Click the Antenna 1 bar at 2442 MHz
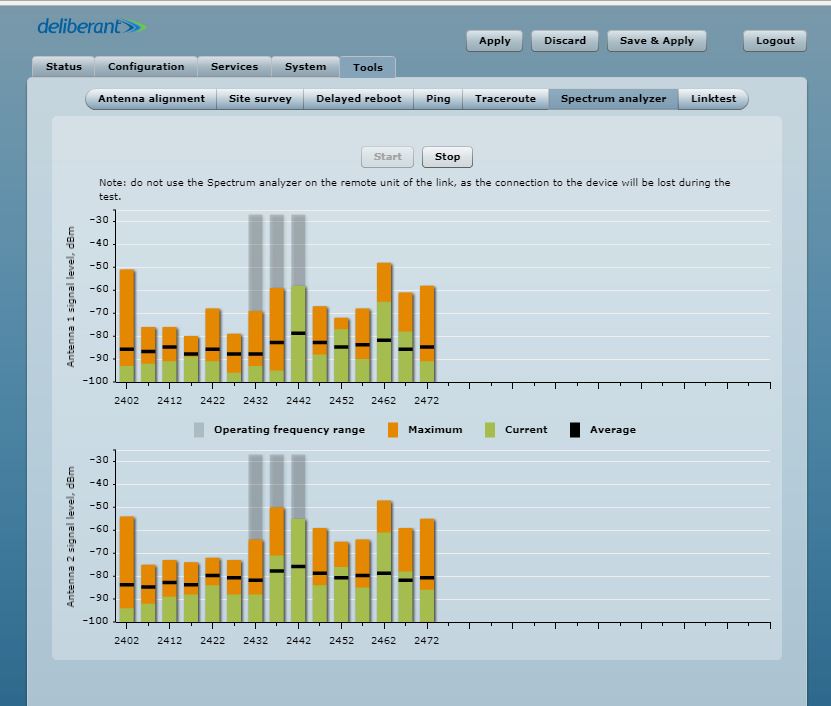This screenshot has height=706, width=831. tap(298, 334)
